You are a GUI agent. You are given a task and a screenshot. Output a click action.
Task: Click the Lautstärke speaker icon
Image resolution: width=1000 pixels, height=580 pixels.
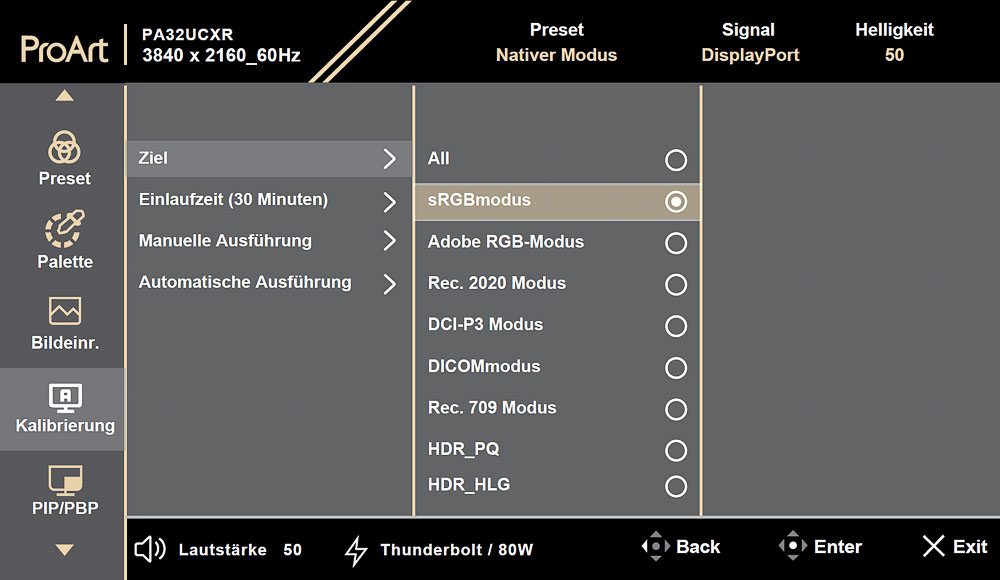coord(150,549)
